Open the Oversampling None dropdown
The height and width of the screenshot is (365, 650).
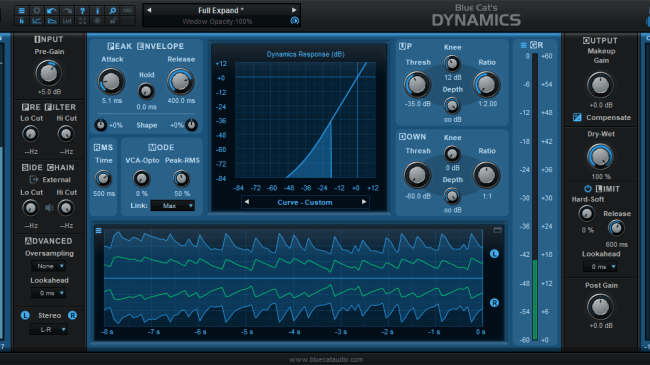(x=49, y=266)
